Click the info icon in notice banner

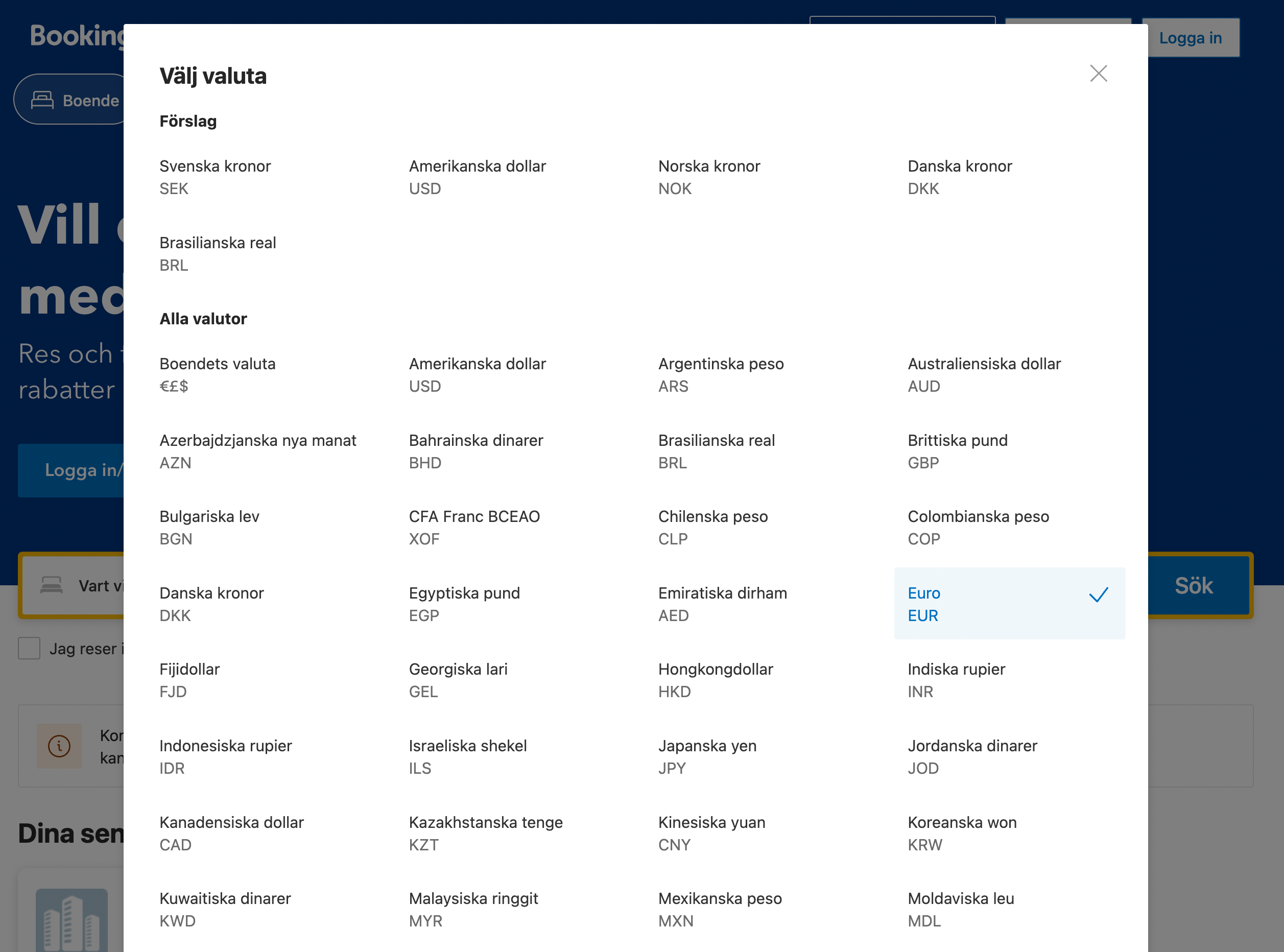[59, 746]
